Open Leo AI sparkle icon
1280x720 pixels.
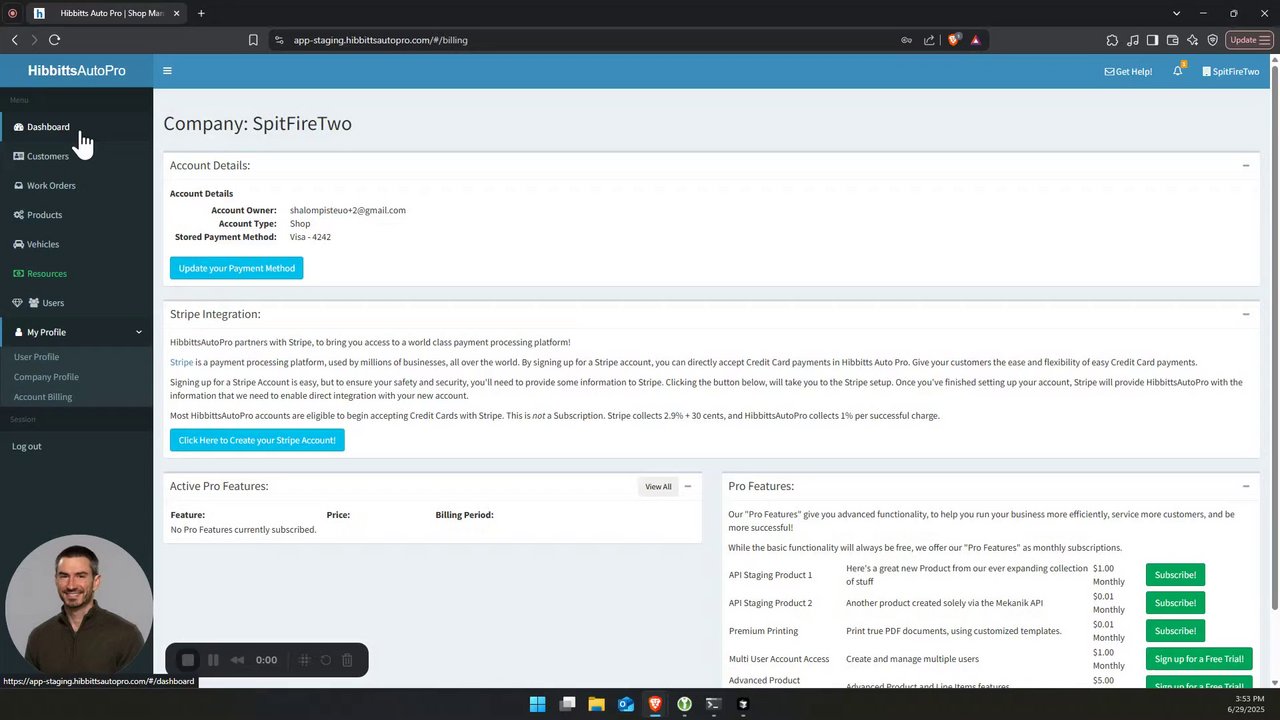(x=1192, y=40)
